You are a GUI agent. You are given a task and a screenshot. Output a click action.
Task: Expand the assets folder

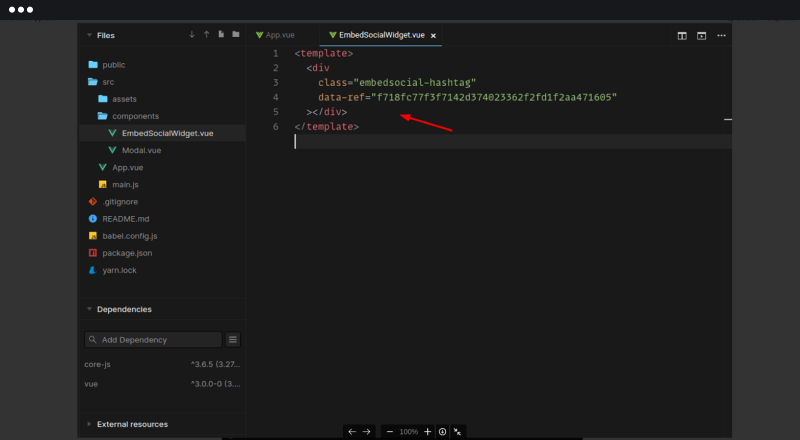click(124, 99)
